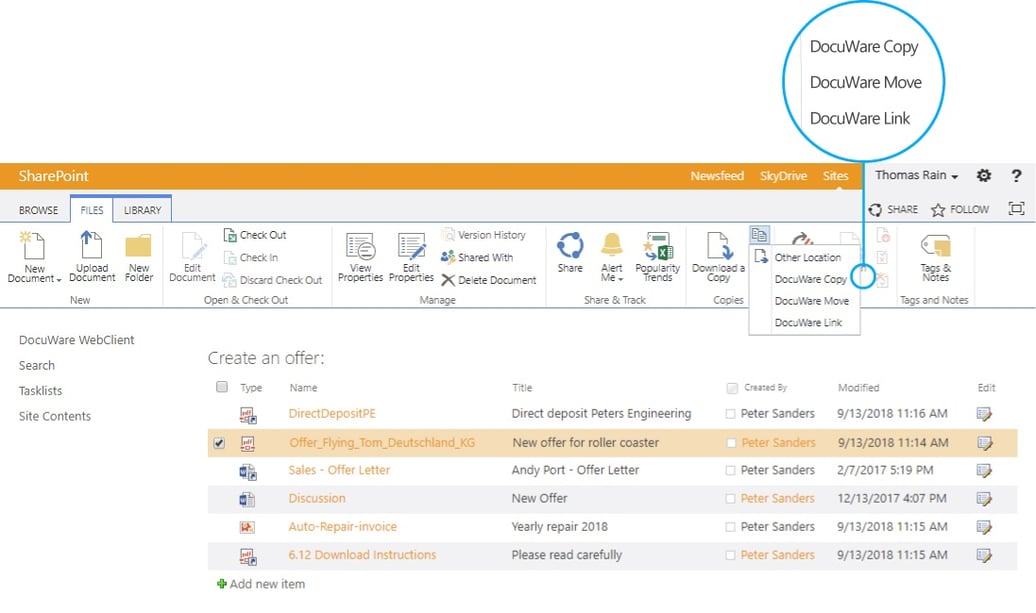Choose DocuWare Copy from the dropdown
Screen dimensions: 1036x613
click(810, 279)
